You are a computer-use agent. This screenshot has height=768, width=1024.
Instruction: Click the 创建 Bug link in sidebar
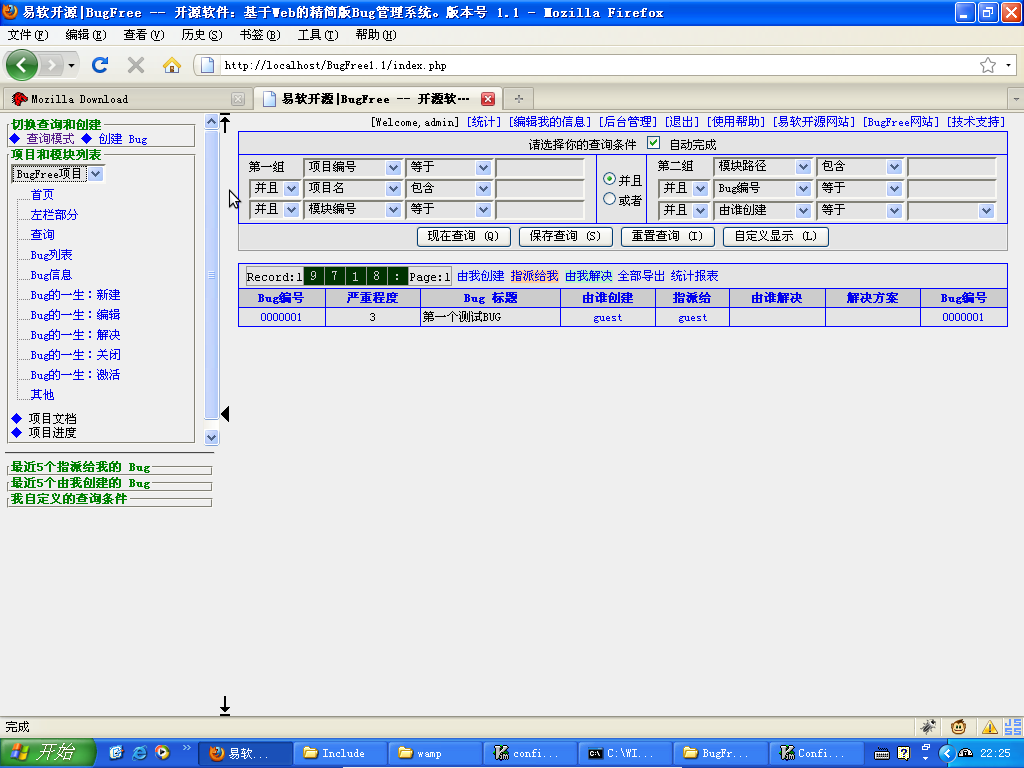click(123, 138)
